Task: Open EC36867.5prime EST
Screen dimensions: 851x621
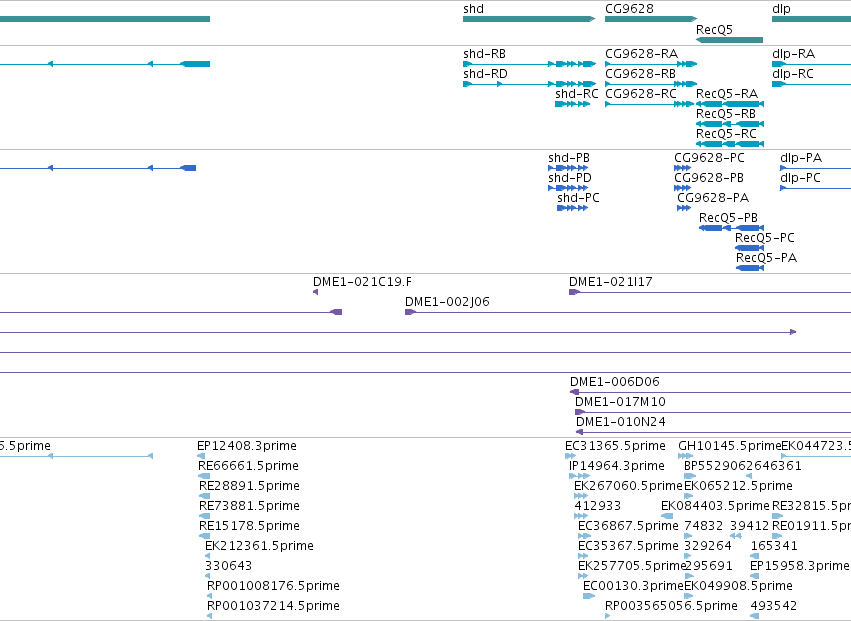Action: pos(628,527)
